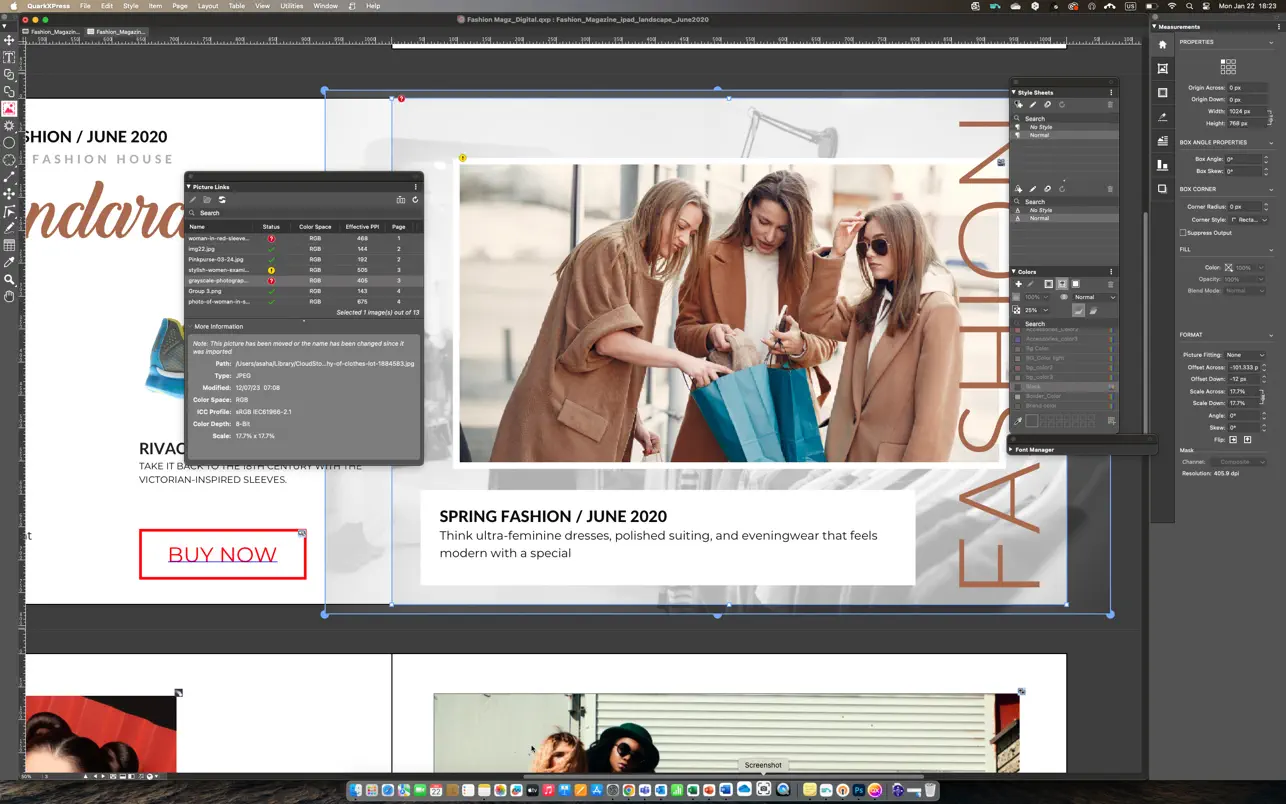Expand the Font Manager panel
Screen dimensions: 1286x804
point(1012,450)
